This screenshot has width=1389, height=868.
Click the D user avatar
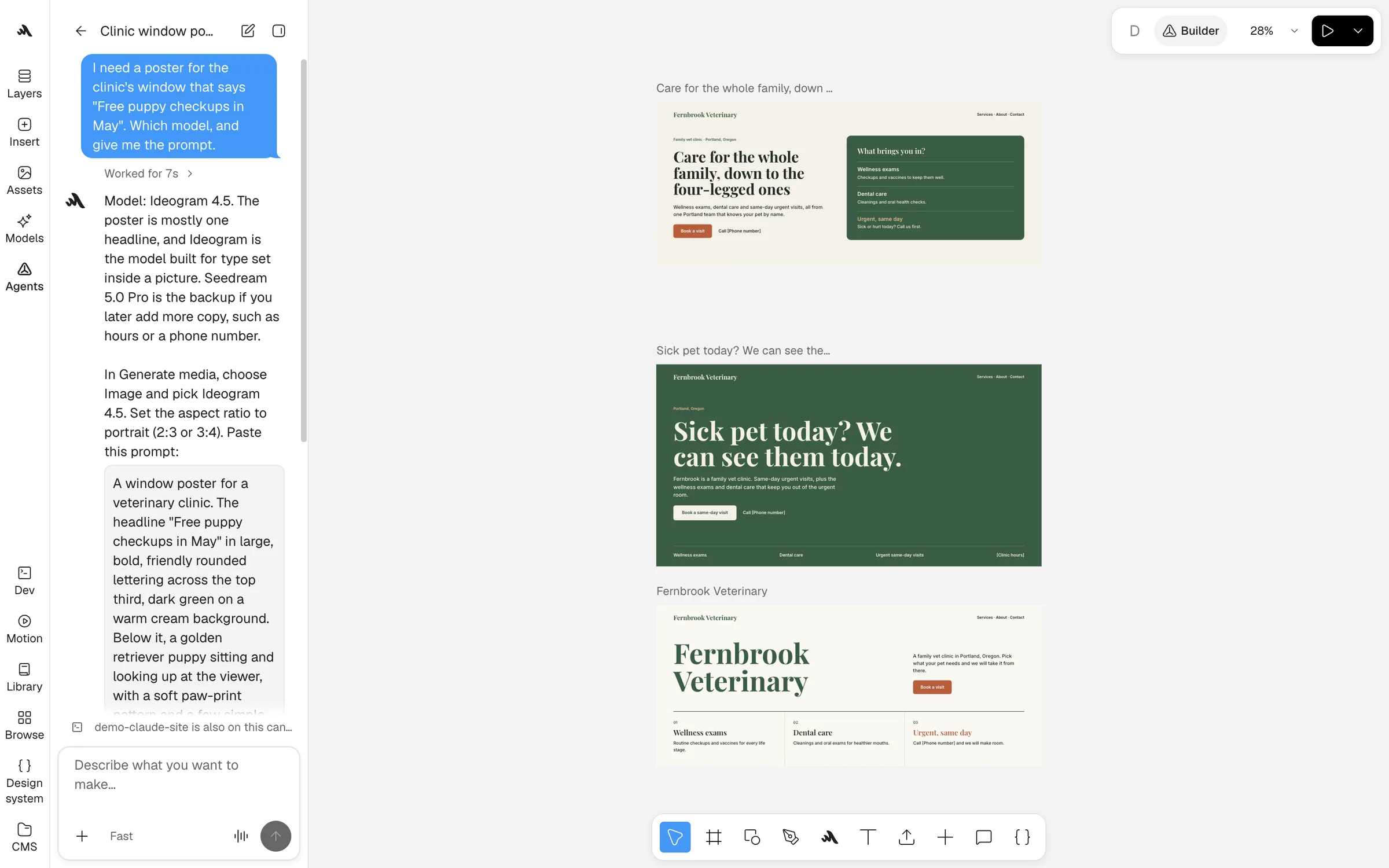(1134, 31)
